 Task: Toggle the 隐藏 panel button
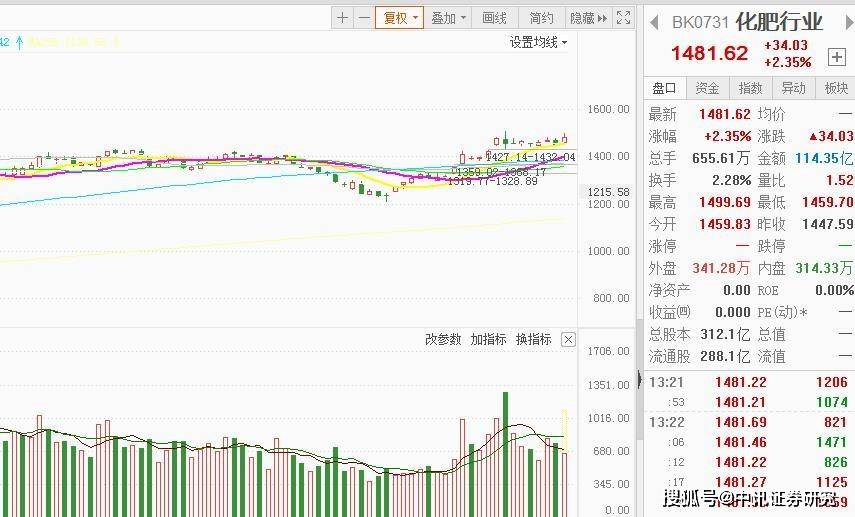[x=588, y=18]
